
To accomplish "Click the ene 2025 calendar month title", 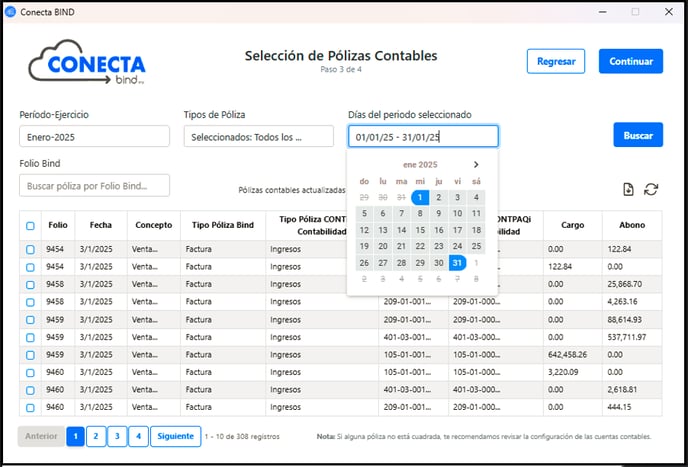I will coord(420,165).
